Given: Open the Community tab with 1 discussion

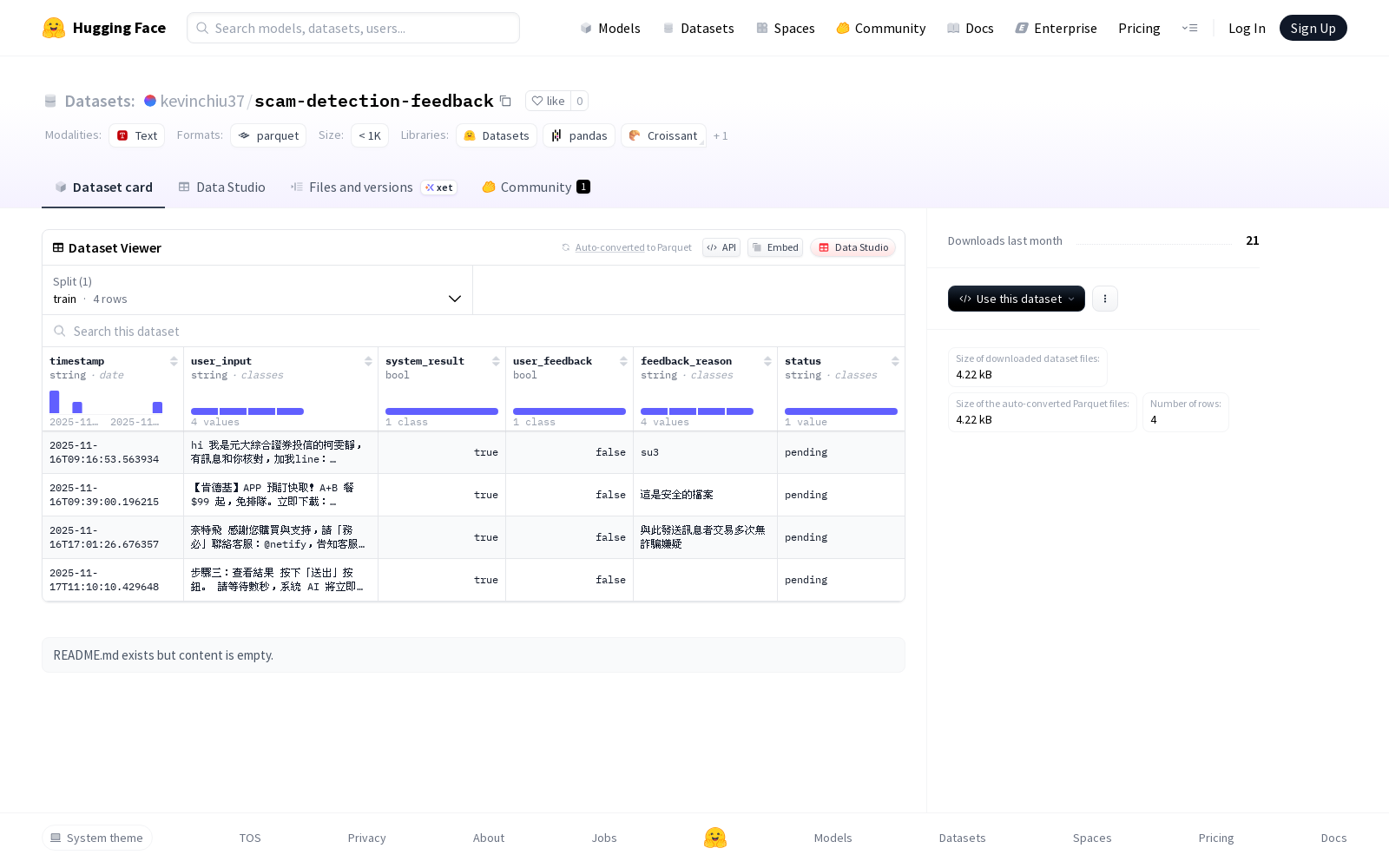Looking at the screenshot, I should click(537, 187).
